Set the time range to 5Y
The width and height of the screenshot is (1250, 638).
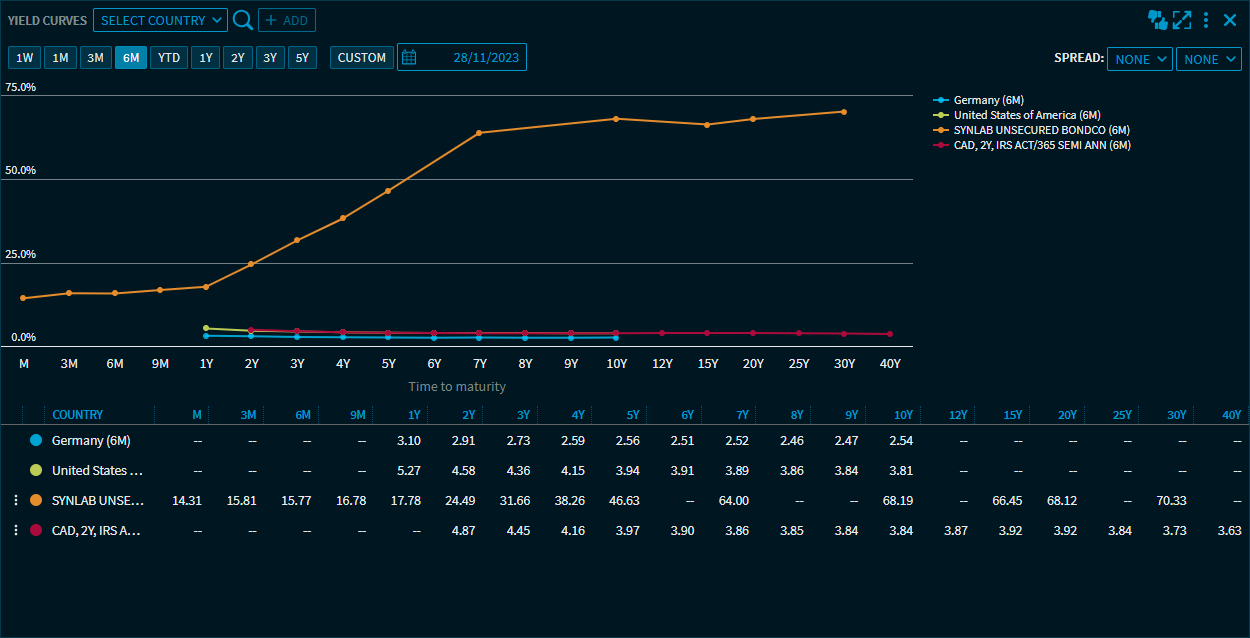pyautogui.click(x=302, y=58)
